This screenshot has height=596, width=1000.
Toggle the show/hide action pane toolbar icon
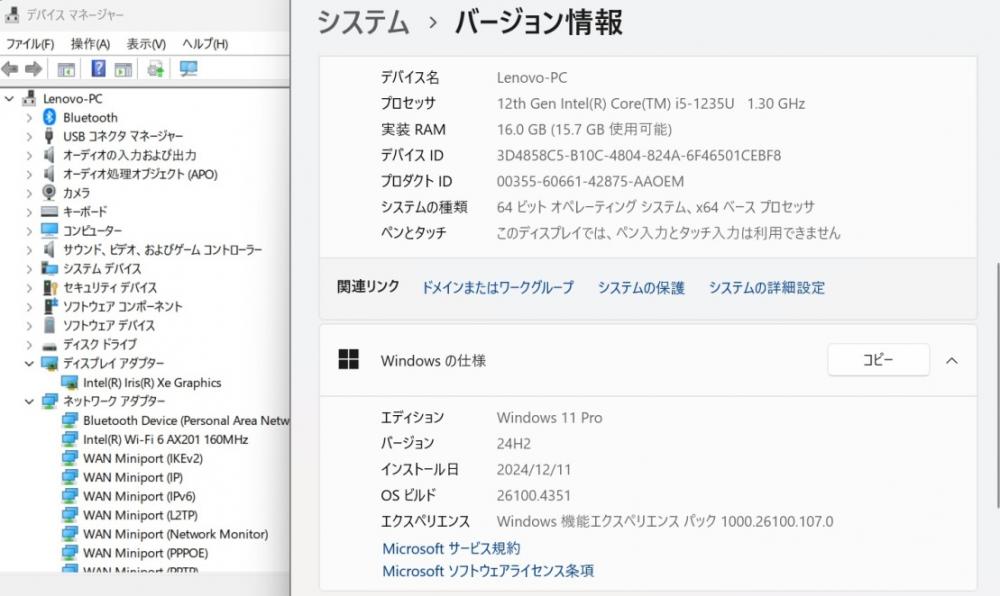coord(123,69)
